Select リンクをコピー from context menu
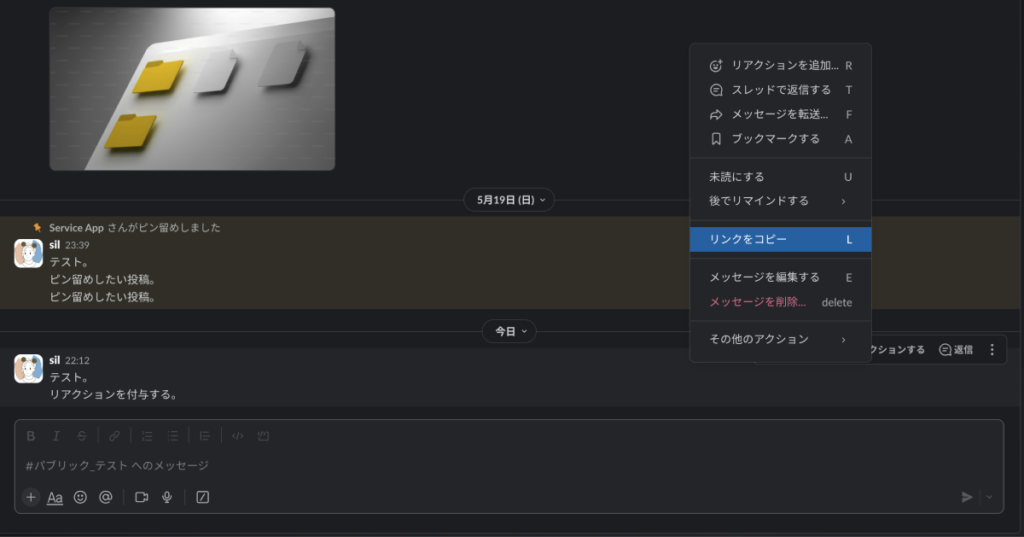 tap(779, 240)
